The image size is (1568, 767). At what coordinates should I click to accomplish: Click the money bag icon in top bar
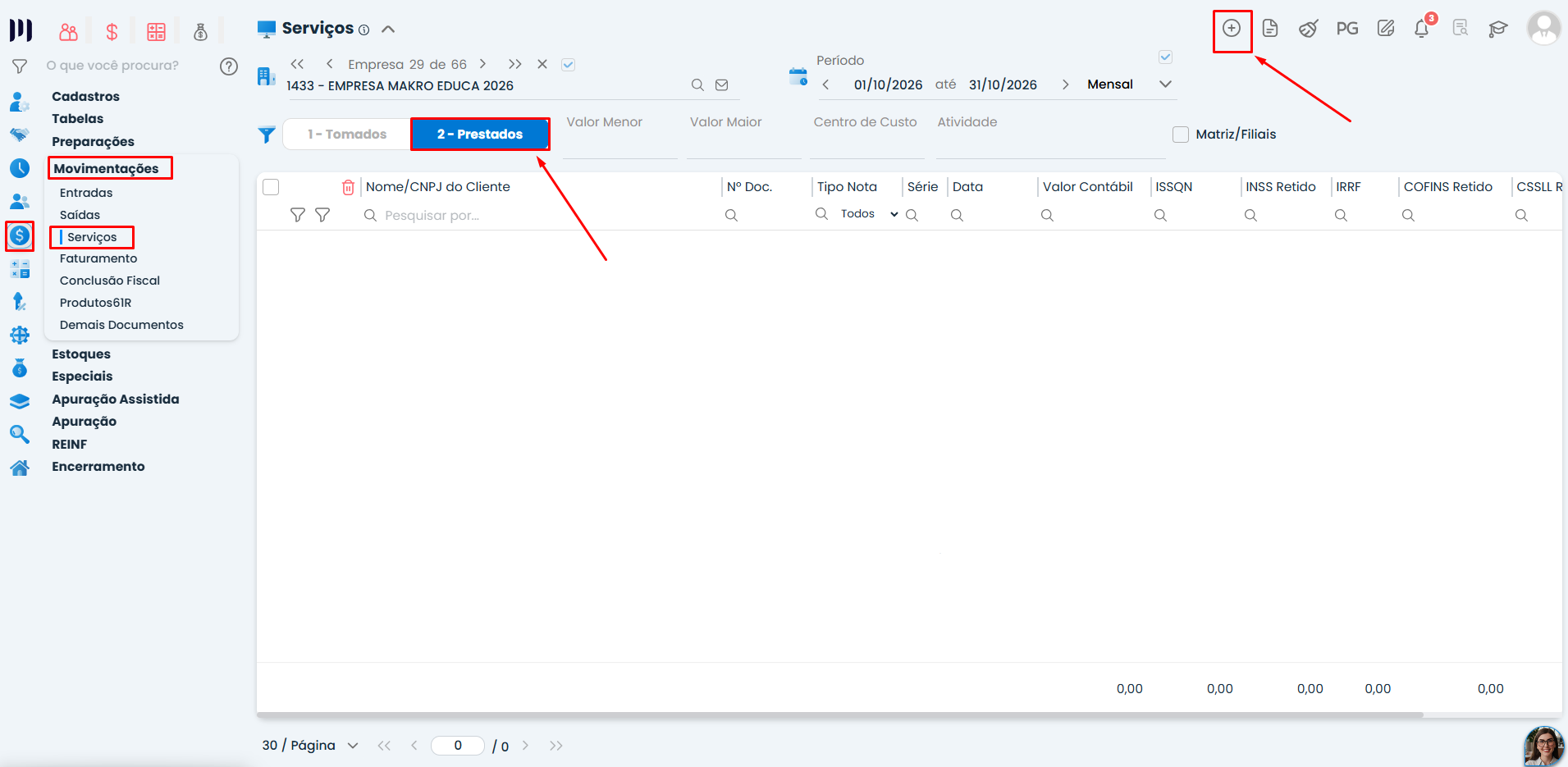200,32
